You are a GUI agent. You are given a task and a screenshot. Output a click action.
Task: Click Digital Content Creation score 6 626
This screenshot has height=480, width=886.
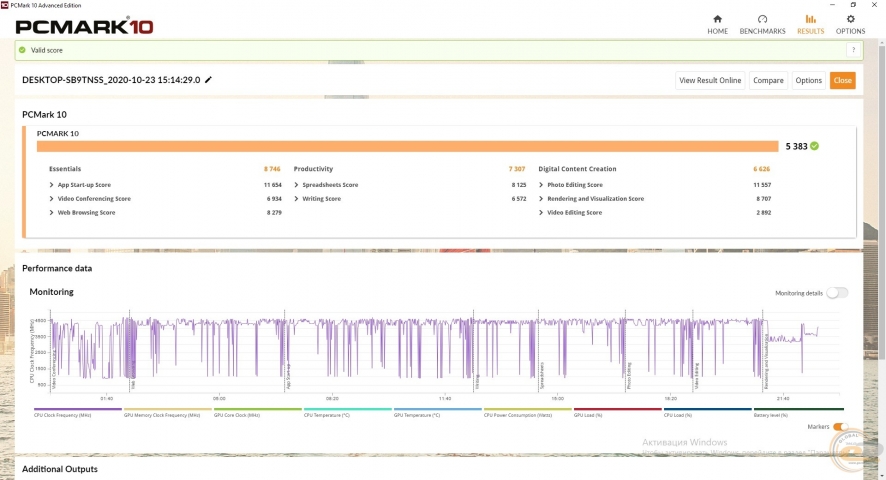click(x=761, y=168)
